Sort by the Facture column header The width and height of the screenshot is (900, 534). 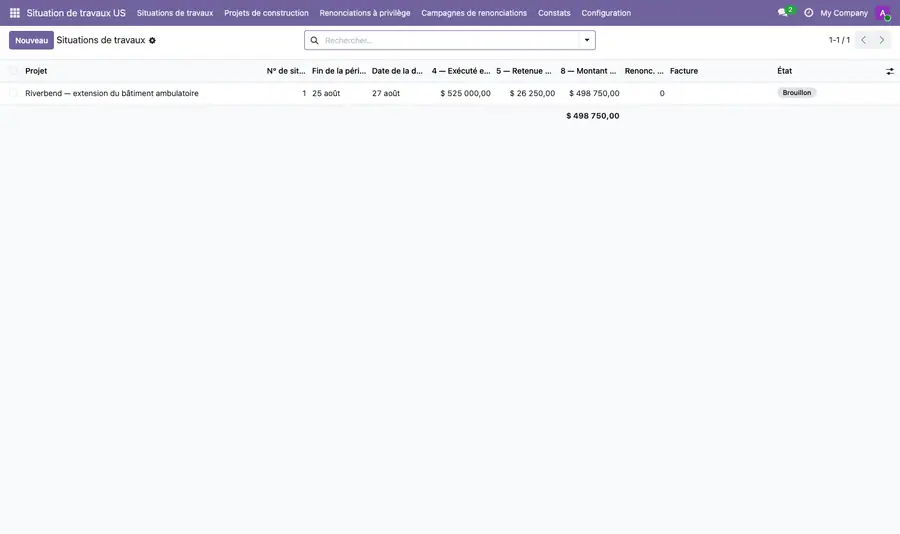point(684,71)
